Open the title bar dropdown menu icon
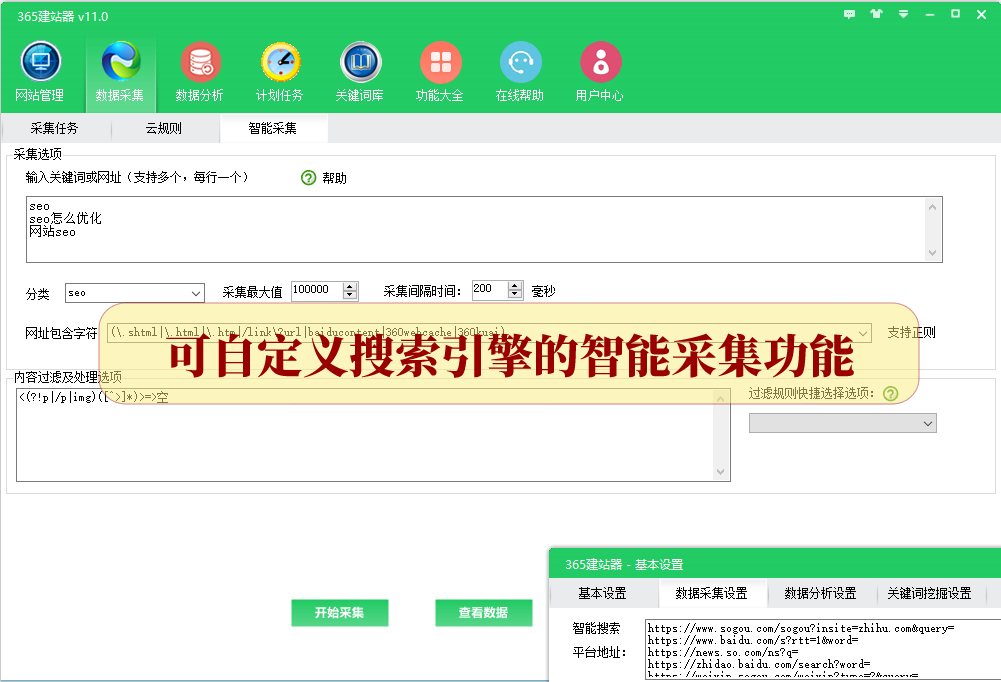The image size is (1001, 682). [x=903, y=14]
